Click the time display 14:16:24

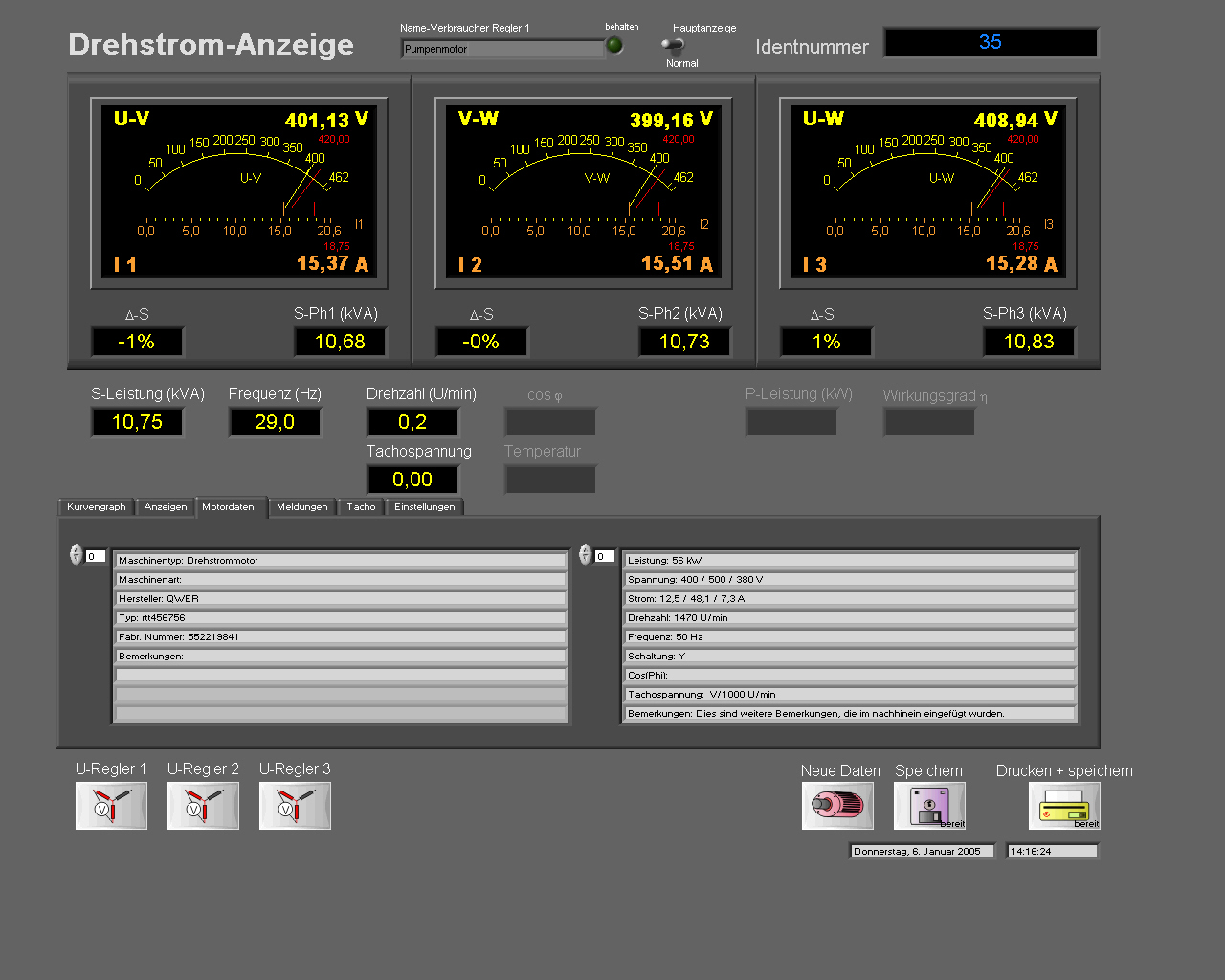point(1052,851)
